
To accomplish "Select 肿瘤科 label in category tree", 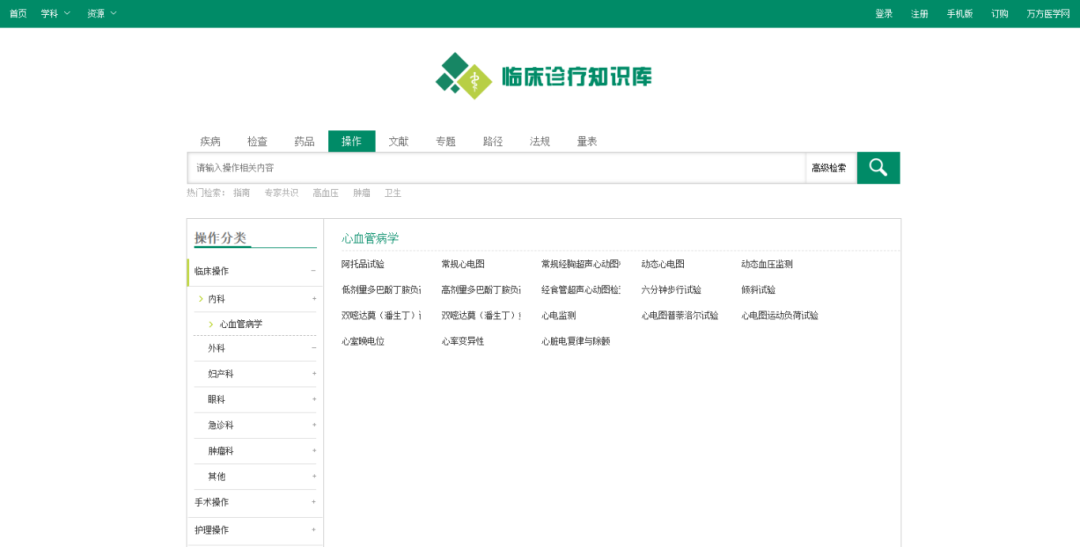I will (220, 451).
